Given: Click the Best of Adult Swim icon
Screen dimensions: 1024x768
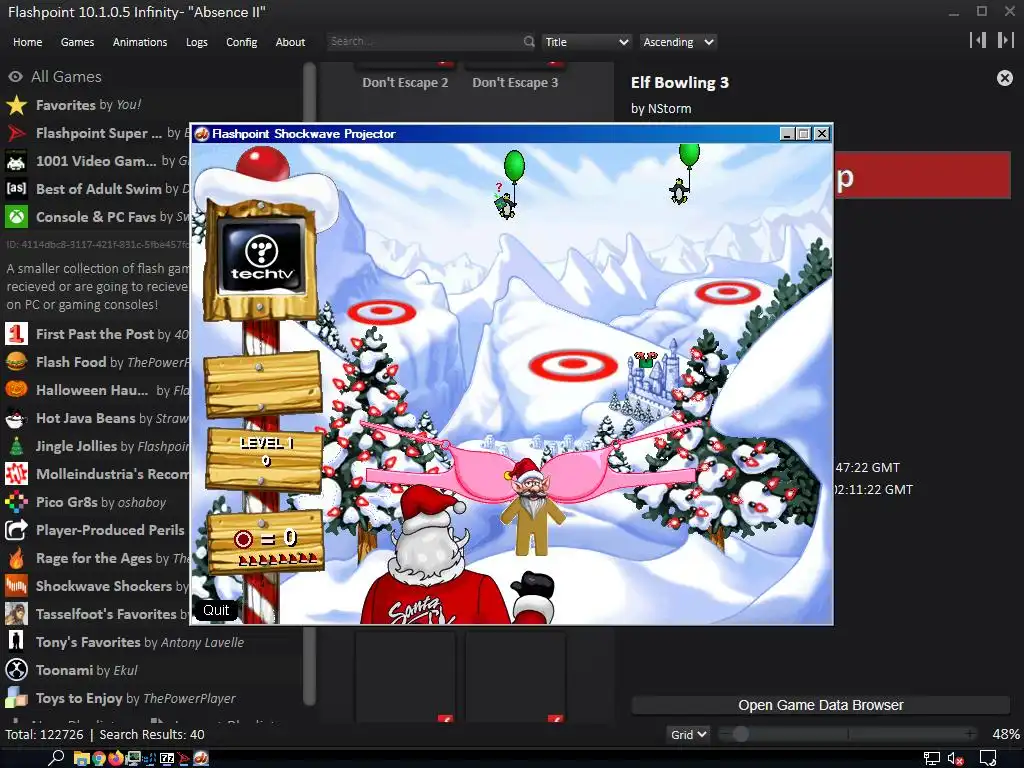Looking at the screenshot, I should pyautogui.click(x=16, y=189).
